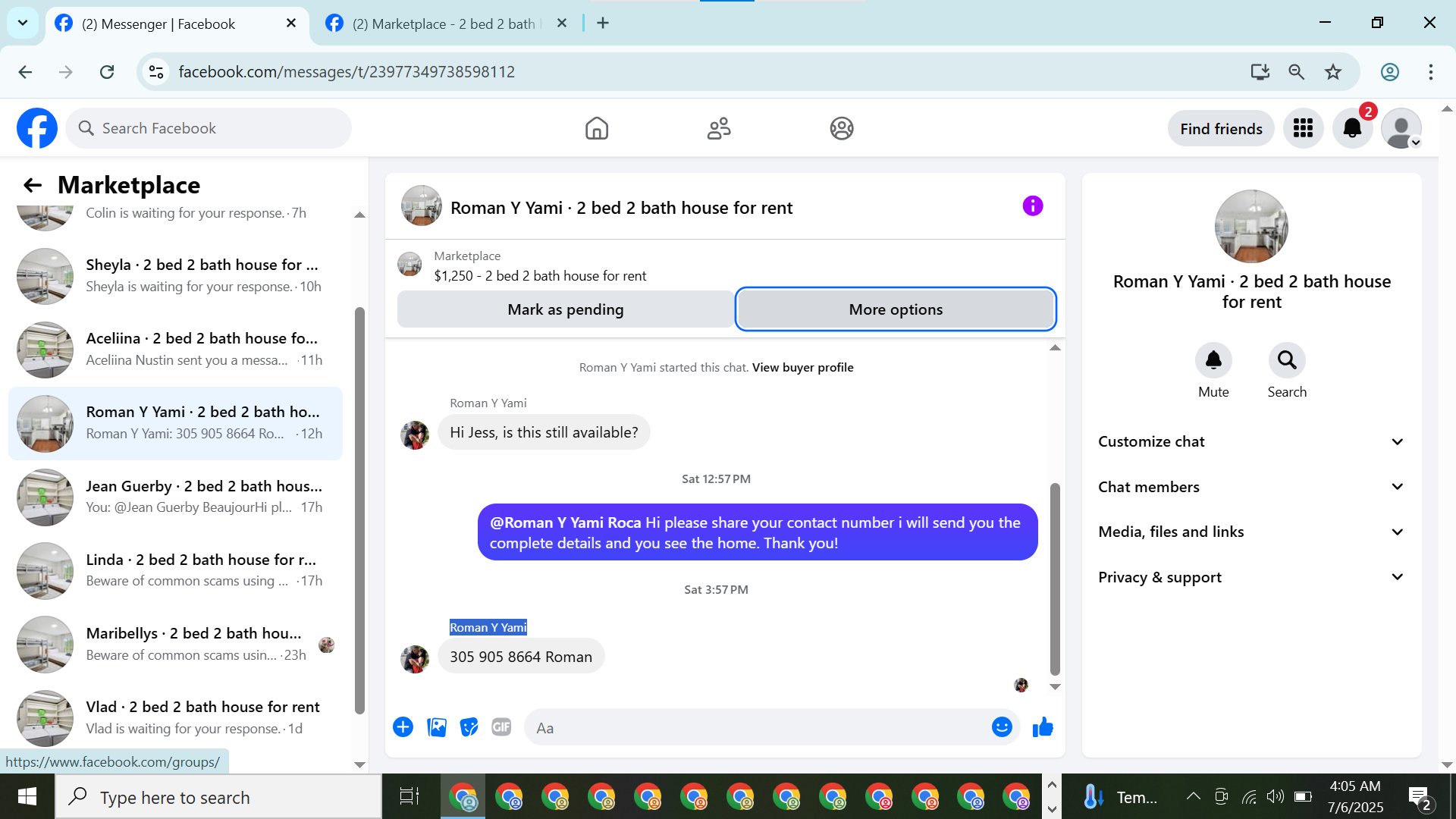Go back from Marketplace chats list
The image size is (1456, 819).
click(33, 185)
